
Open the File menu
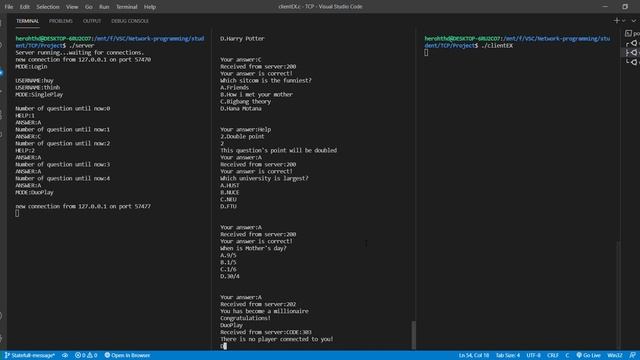tap(9, 7)
